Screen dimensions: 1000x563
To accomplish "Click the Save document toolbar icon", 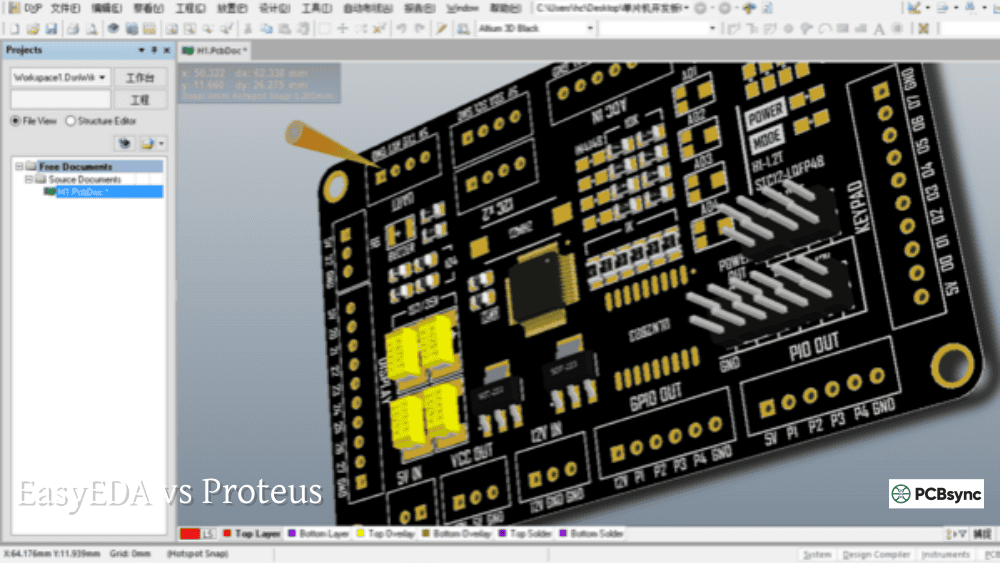I will pos(53,28).
